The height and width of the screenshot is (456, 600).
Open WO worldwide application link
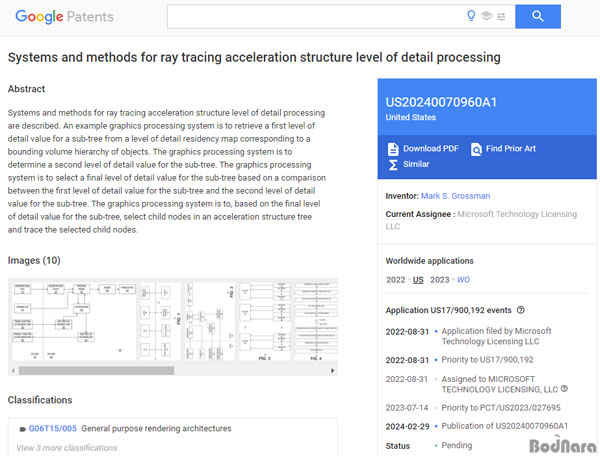(463, 280)
